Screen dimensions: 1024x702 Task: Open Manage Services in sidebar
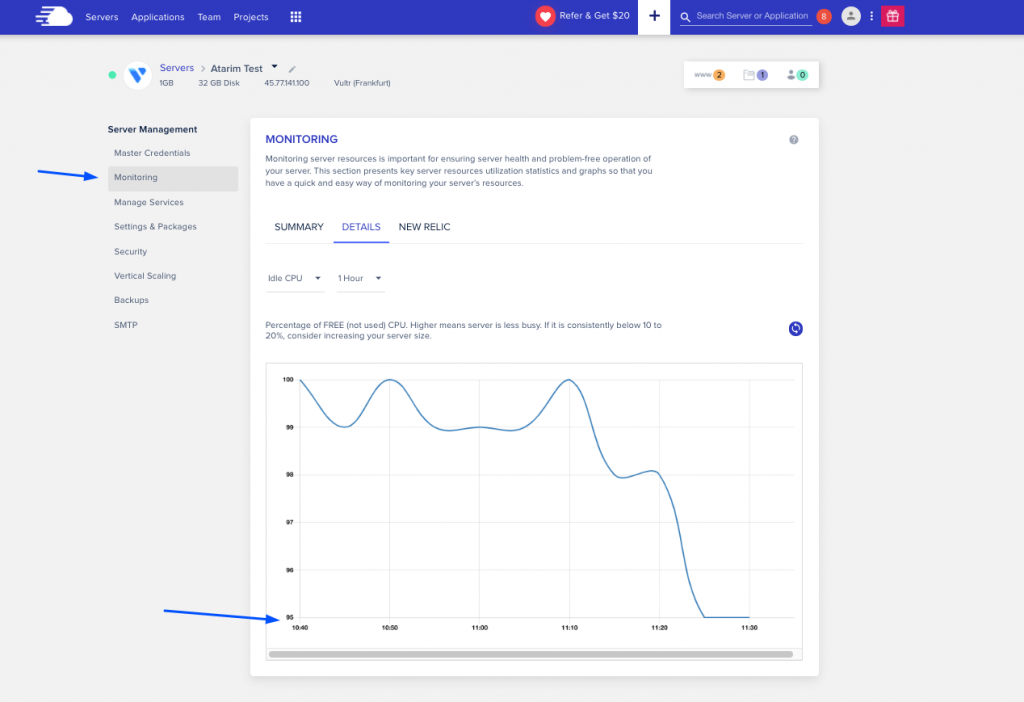149,202
